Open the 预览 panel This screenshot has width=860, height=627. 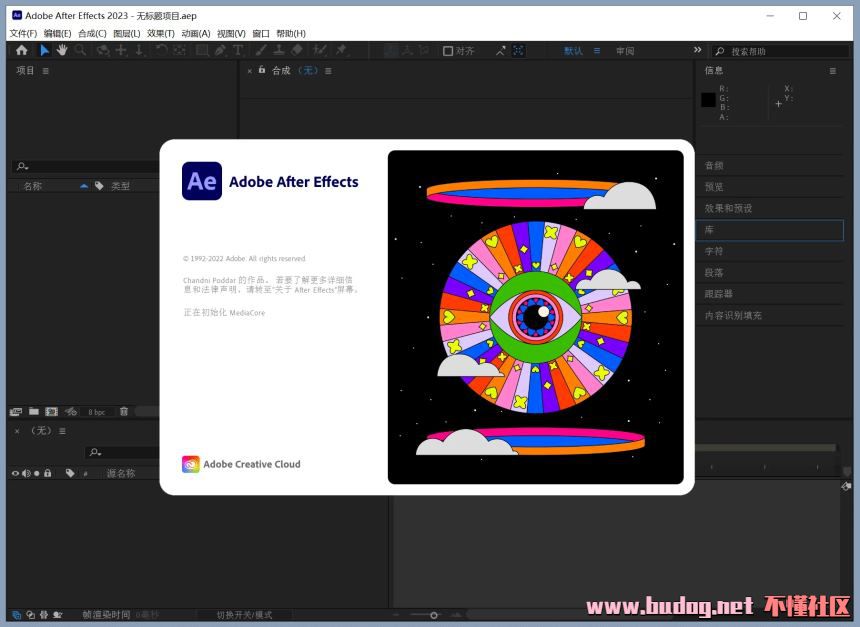[x=714, y=187]
